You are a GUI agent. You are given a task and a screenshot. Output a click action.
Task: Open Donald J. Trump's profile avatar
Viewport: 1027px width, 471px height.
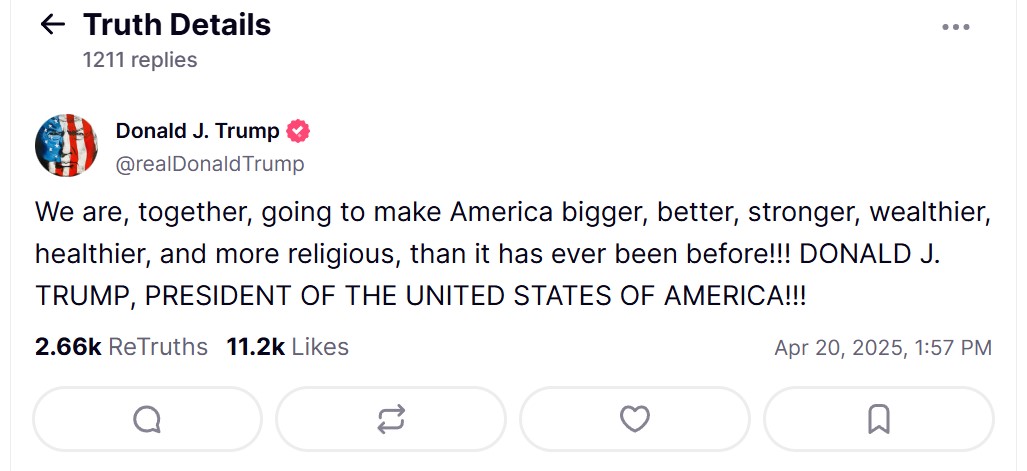(66, 146)
